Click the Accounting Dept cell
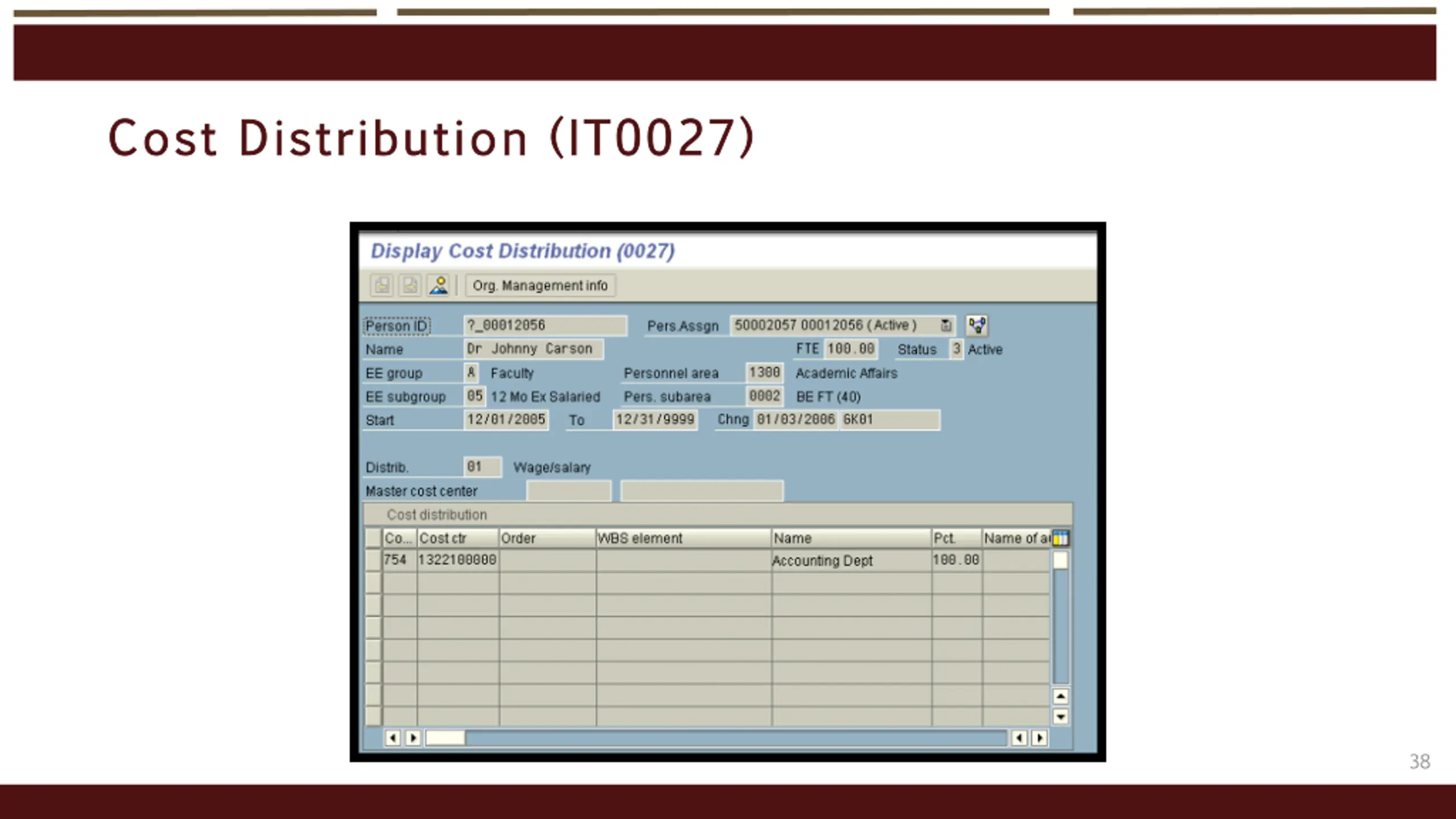This screenshot has width=1456, height=819. (851, 560)
